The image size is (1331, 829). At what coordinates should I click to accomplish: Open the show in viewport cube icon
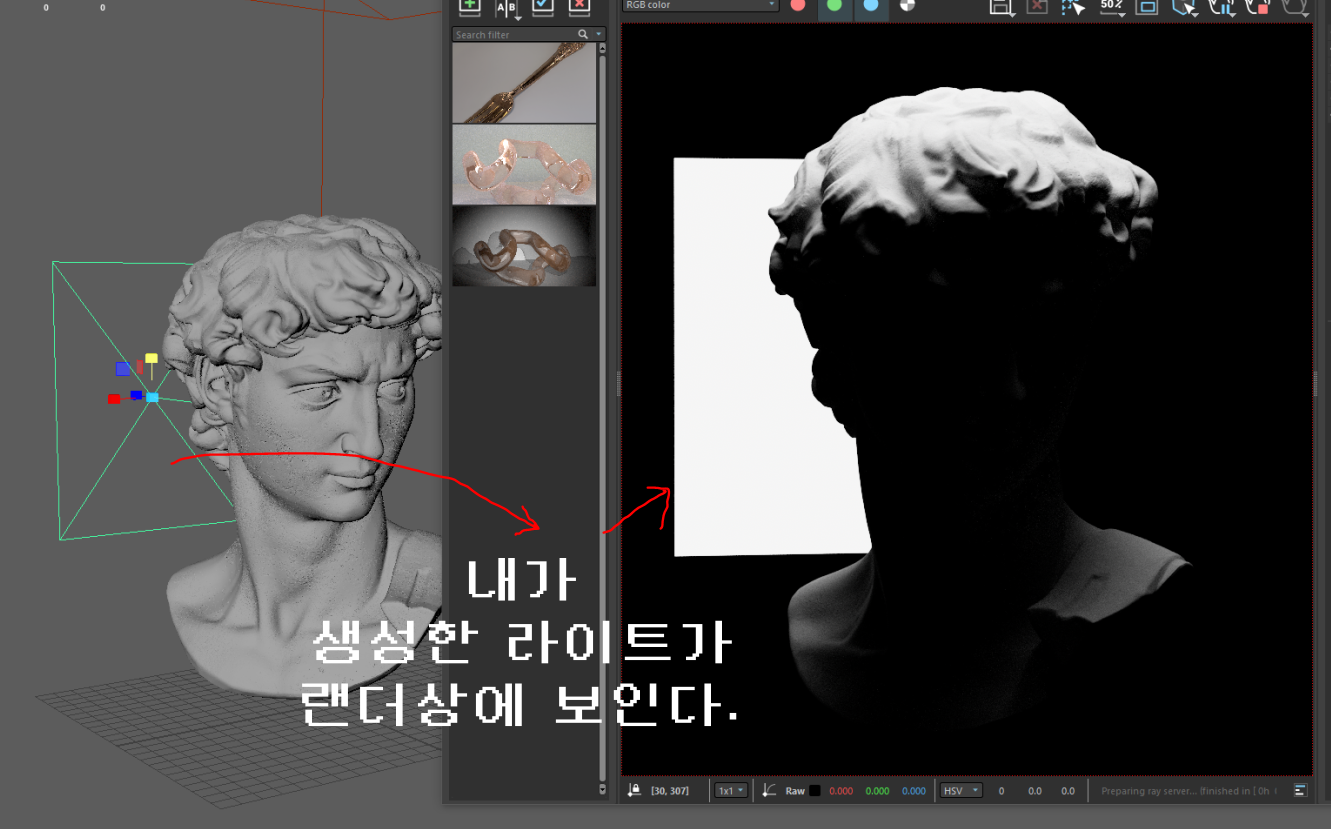[x=1184, y=7]
